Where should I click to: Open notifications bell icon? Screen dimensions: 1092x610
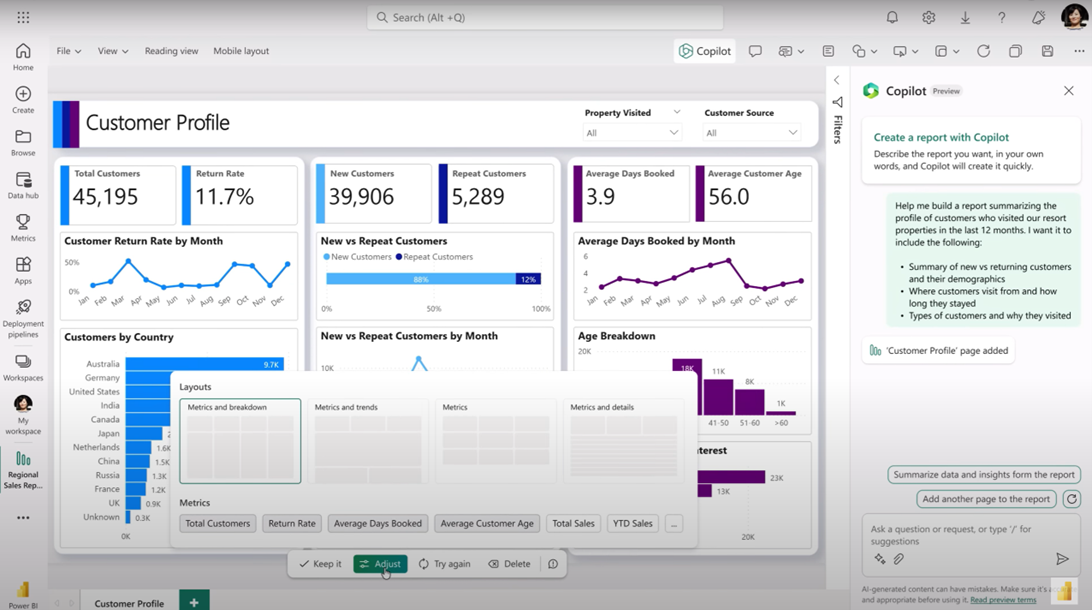coord(892,17)
